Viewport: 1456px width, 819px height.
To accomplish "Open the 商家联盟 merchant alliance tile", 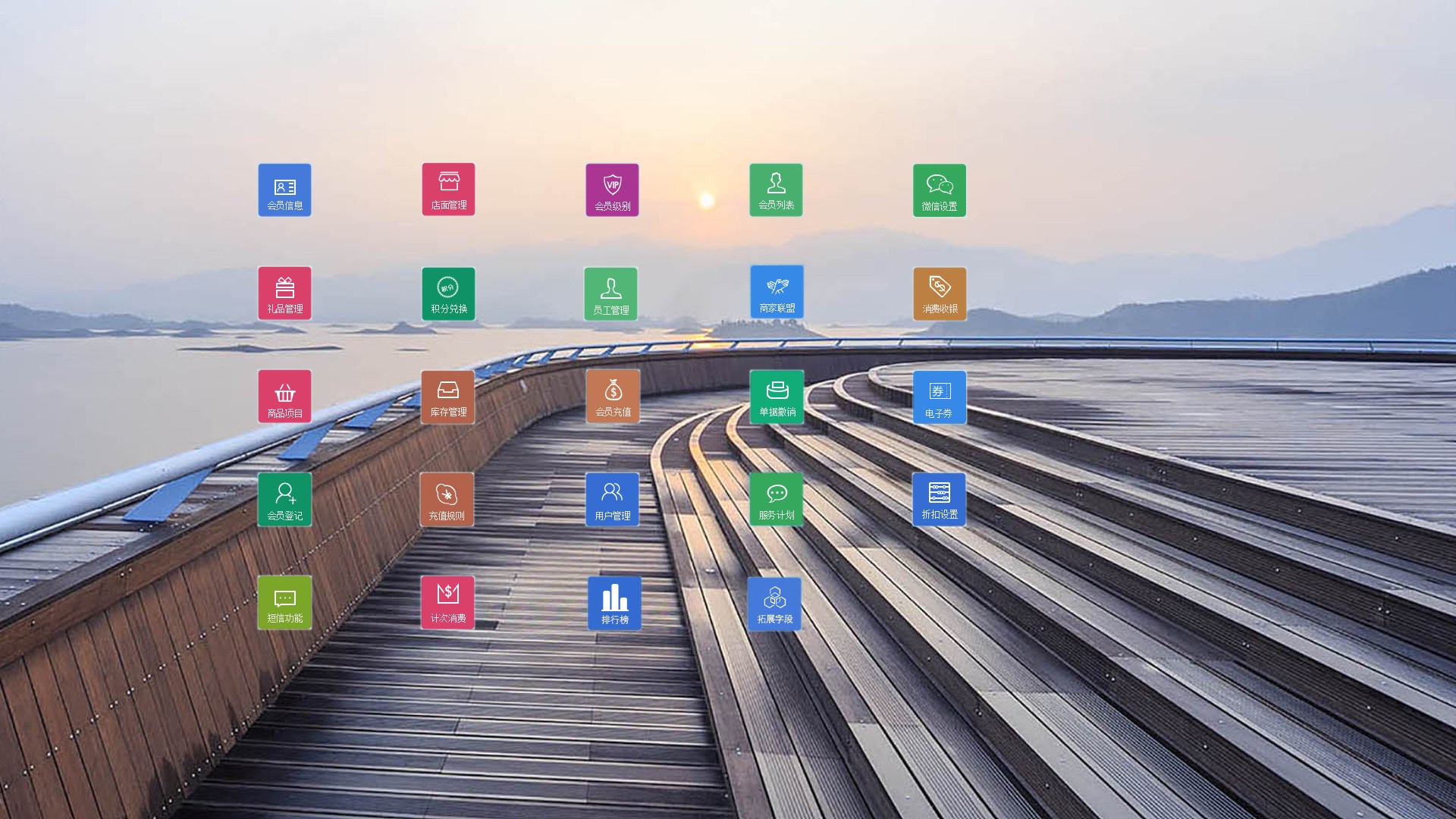I will [x=777, y=292].
